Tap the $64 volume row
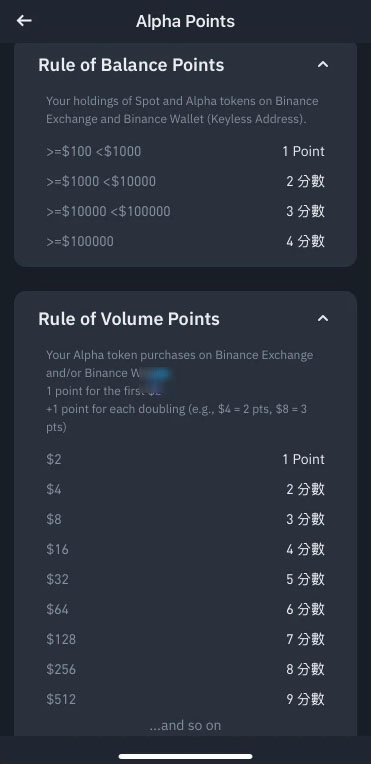Screen dimensions: 371x764 pyautogui.click(x=185, y=610)
